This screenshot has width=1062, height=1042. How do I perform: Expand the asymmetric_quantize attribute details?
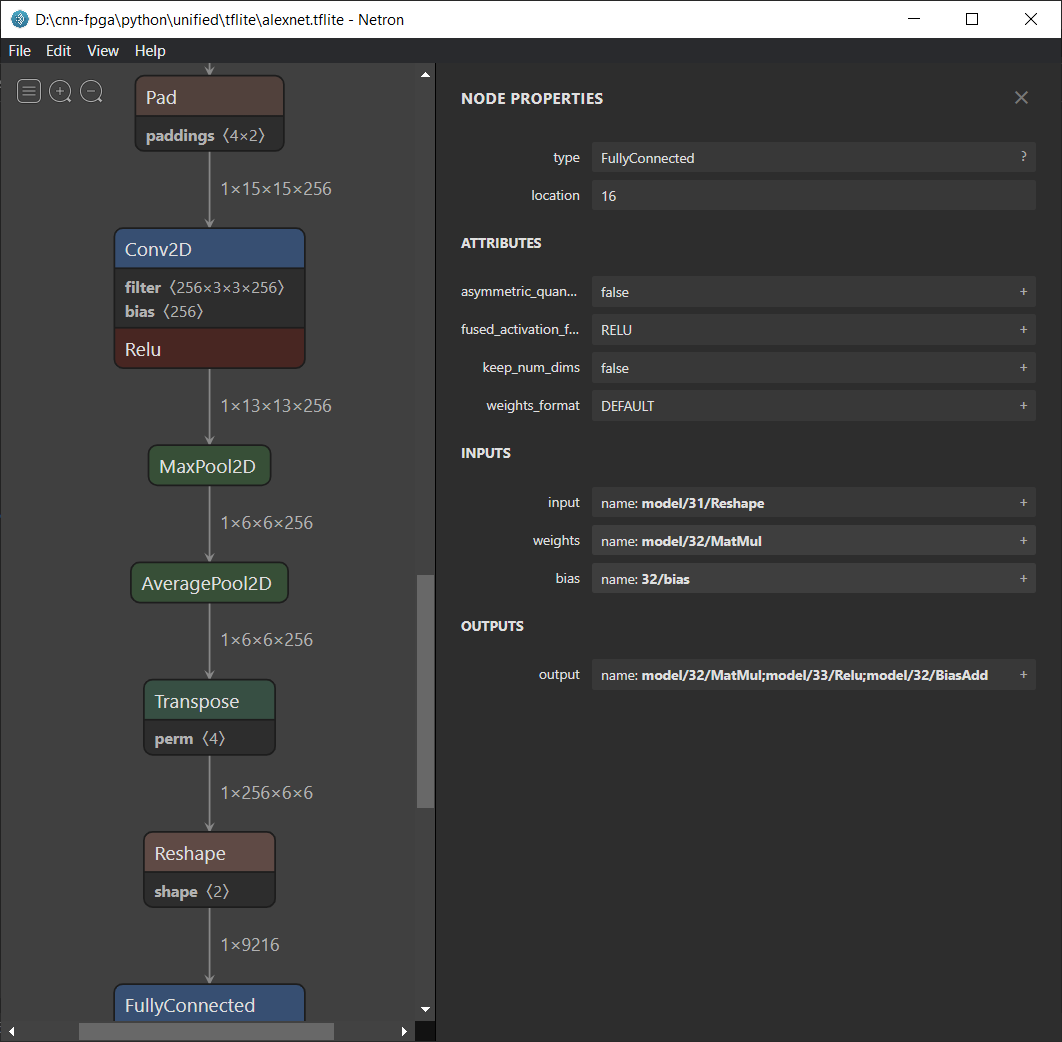pos(1023,292)
